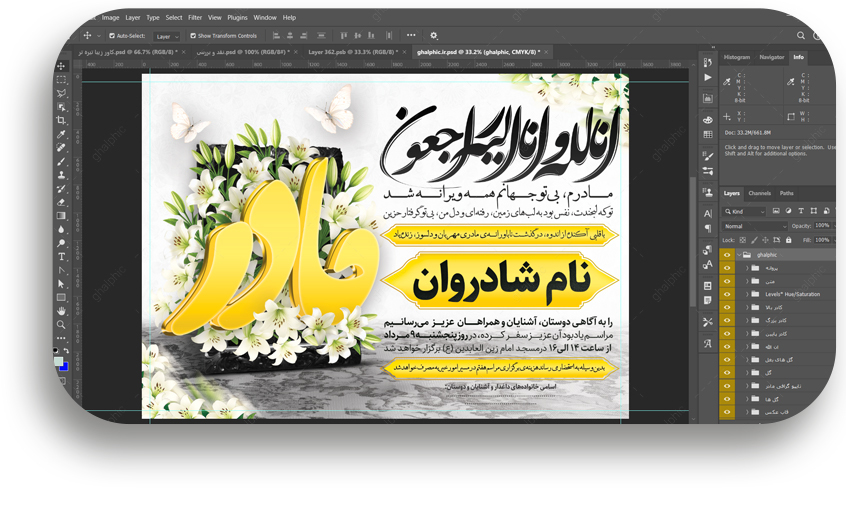
Task: Switch to the Channels tab
Action: [x=760, y=193]
